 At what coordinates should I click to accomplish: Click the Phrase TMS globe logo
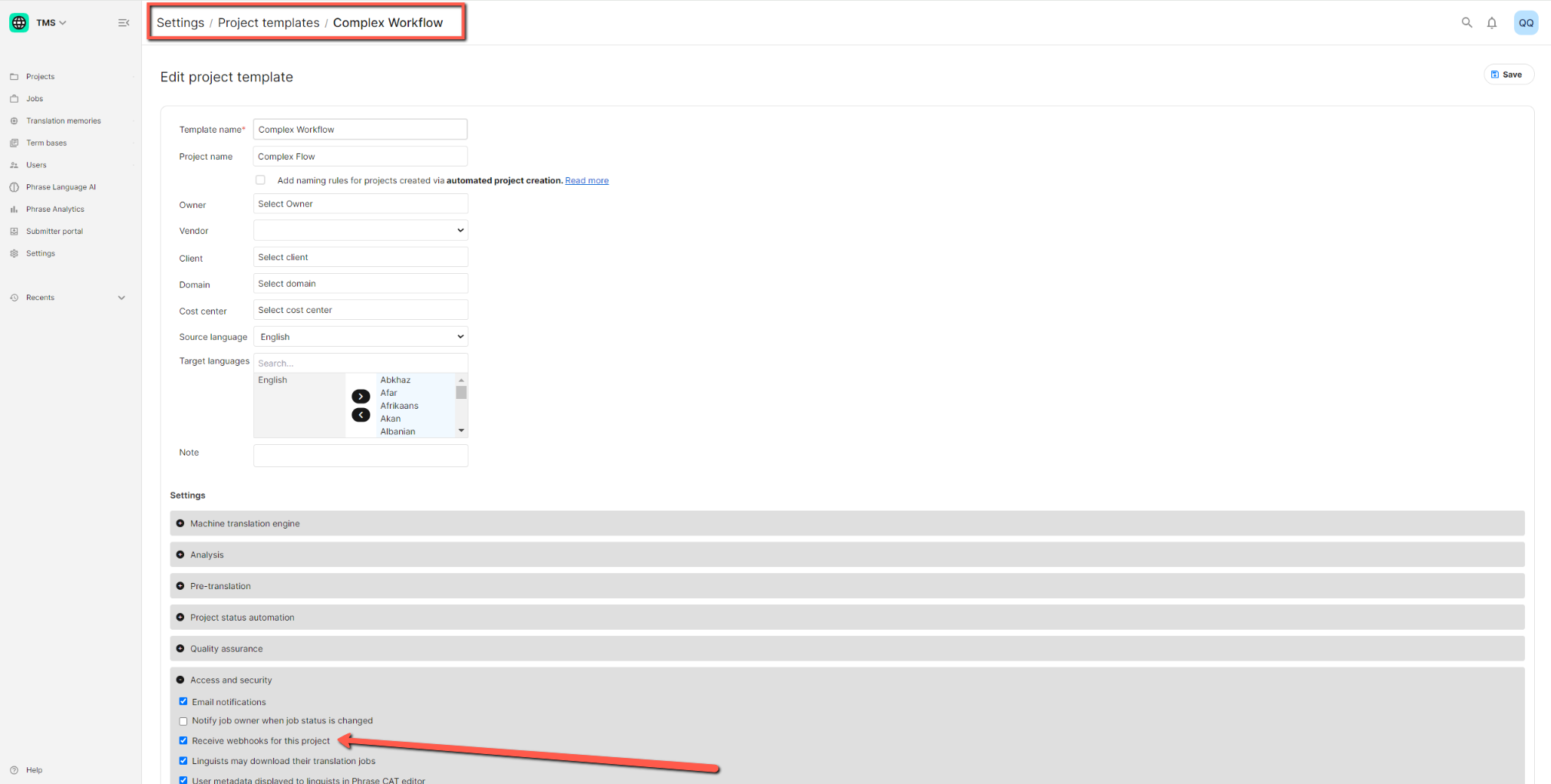tap(19, 22)
